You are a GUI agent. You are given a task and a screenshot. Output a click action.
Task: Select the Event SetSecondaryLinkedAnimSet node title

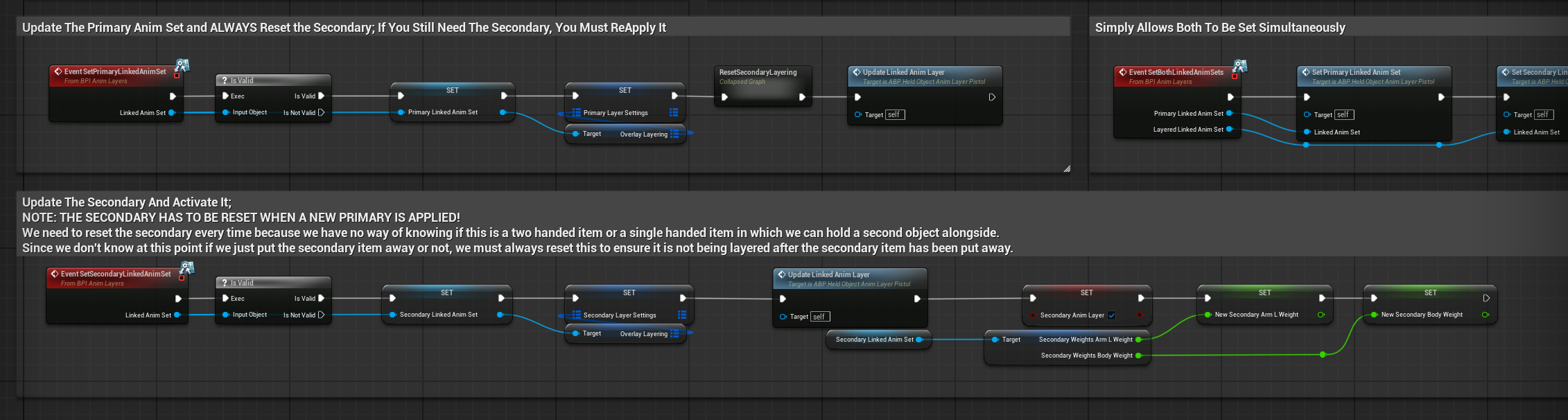pos(115,274)
